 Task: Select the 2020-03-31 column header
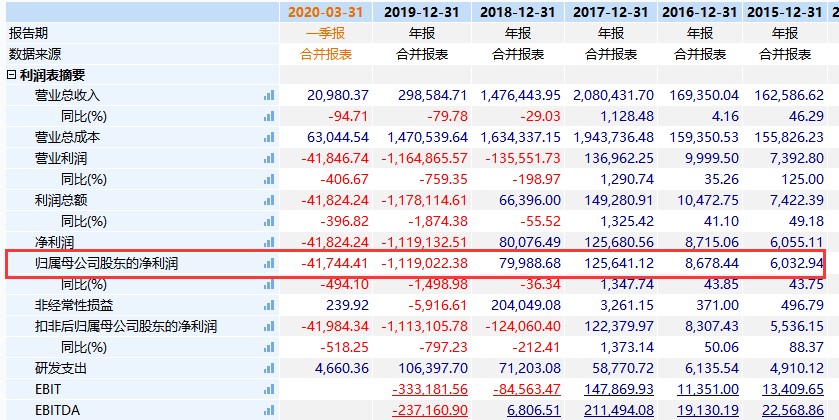(326, 12)
